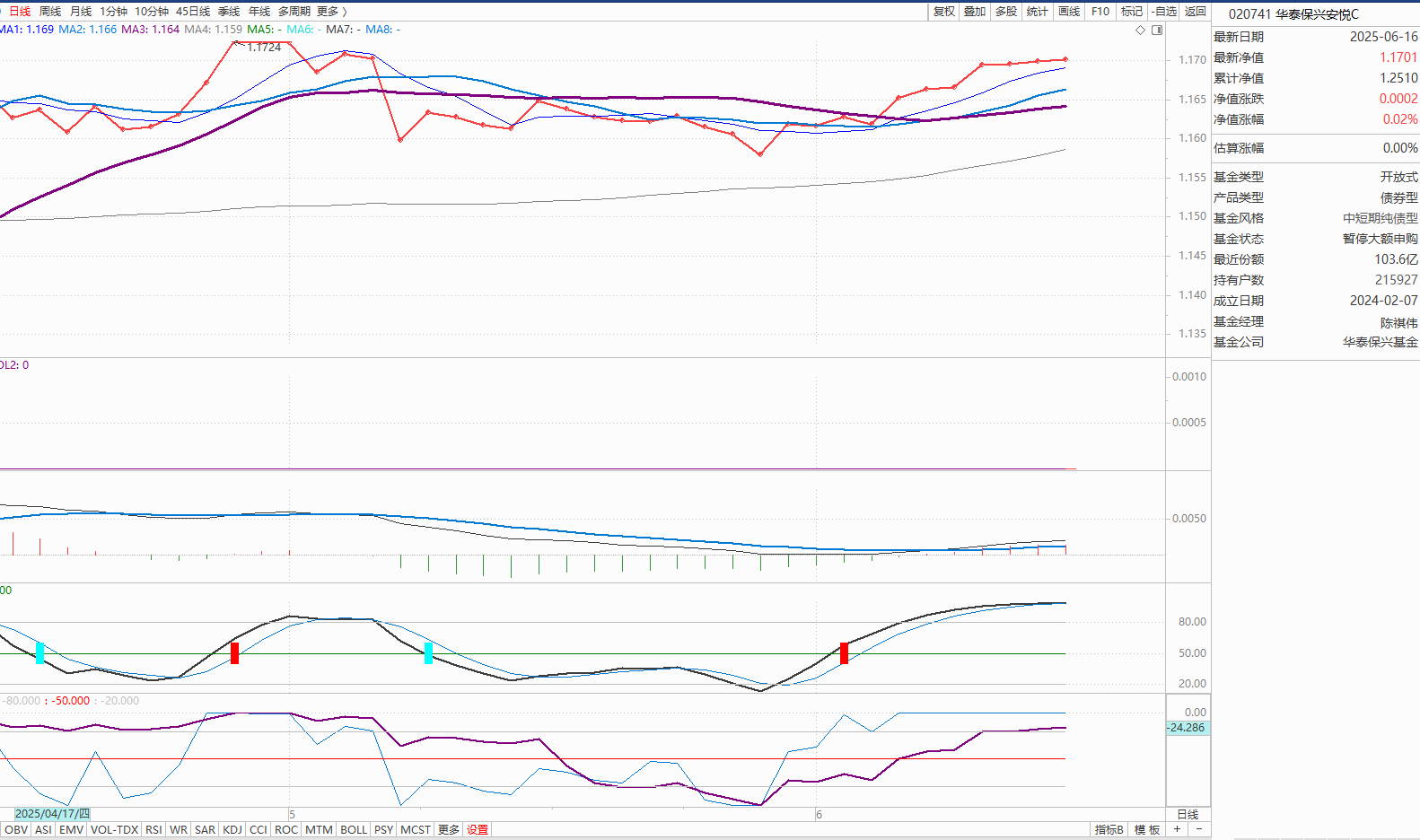Screen dimensions: 1420x840
Task: Click the plus zoom-in button
Action: click(1177, 829)
